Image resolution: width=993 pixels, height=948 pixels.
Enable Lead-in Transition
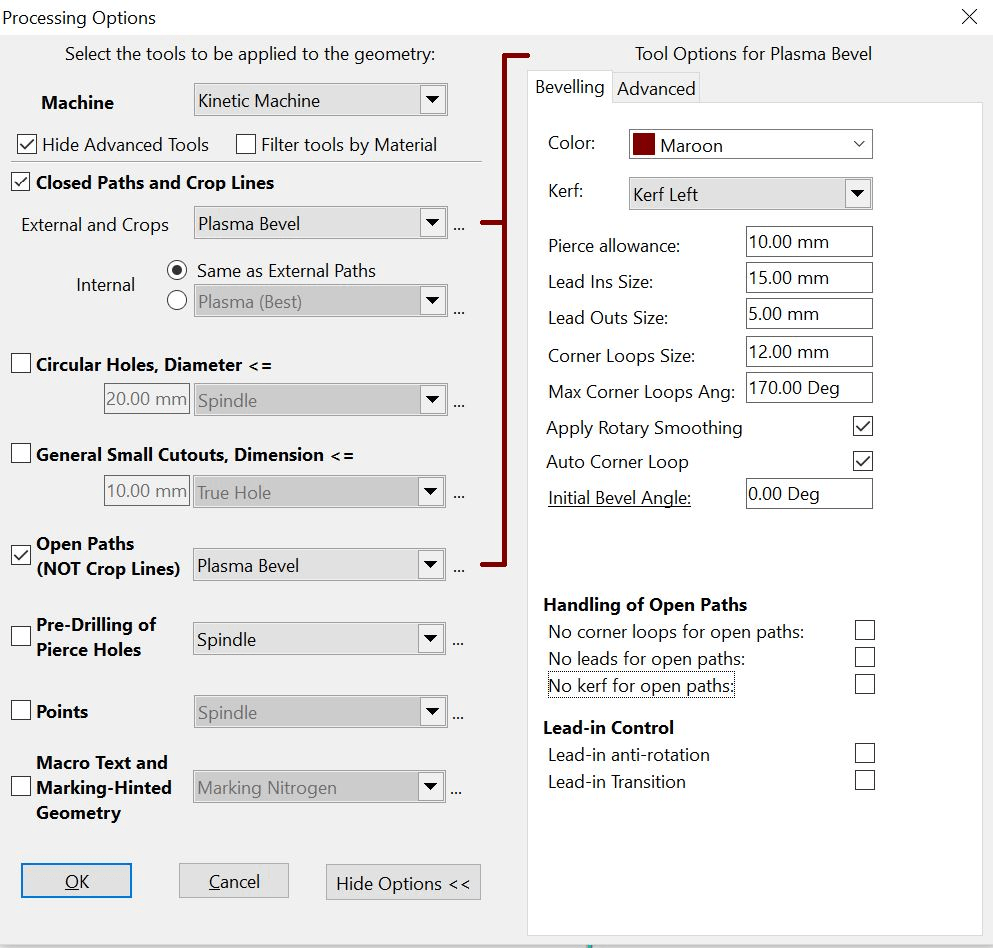(x=864, y=780)
